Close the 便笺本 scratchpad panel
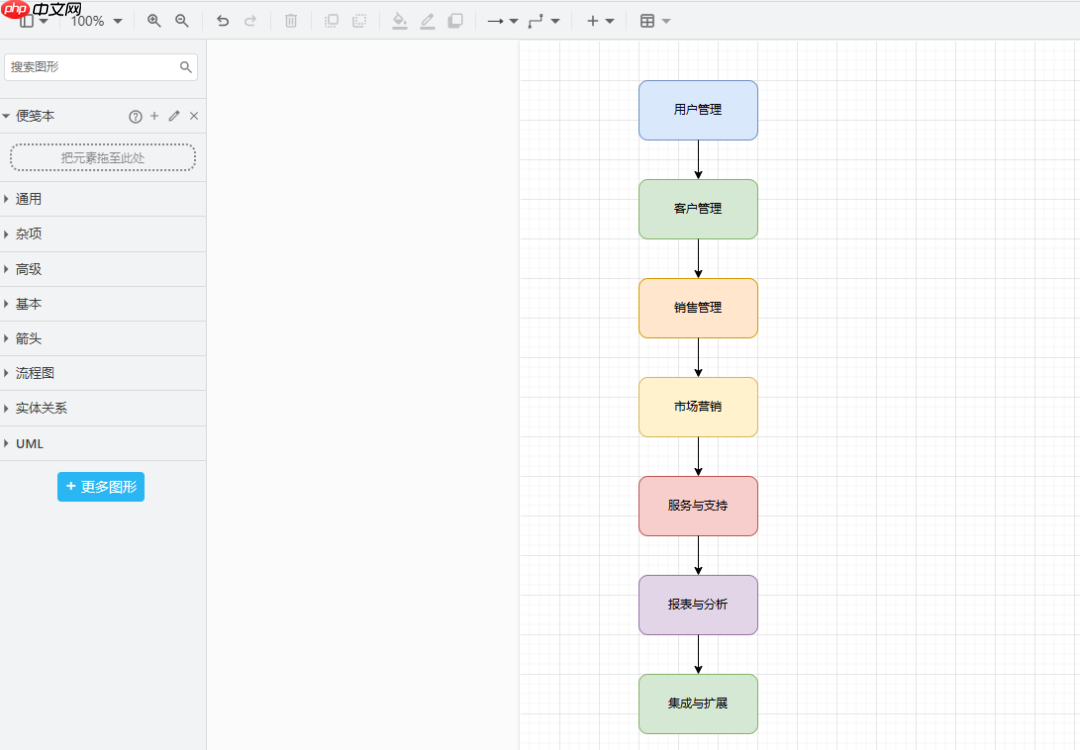This screenshot has height=750, width=1080. 194,117
